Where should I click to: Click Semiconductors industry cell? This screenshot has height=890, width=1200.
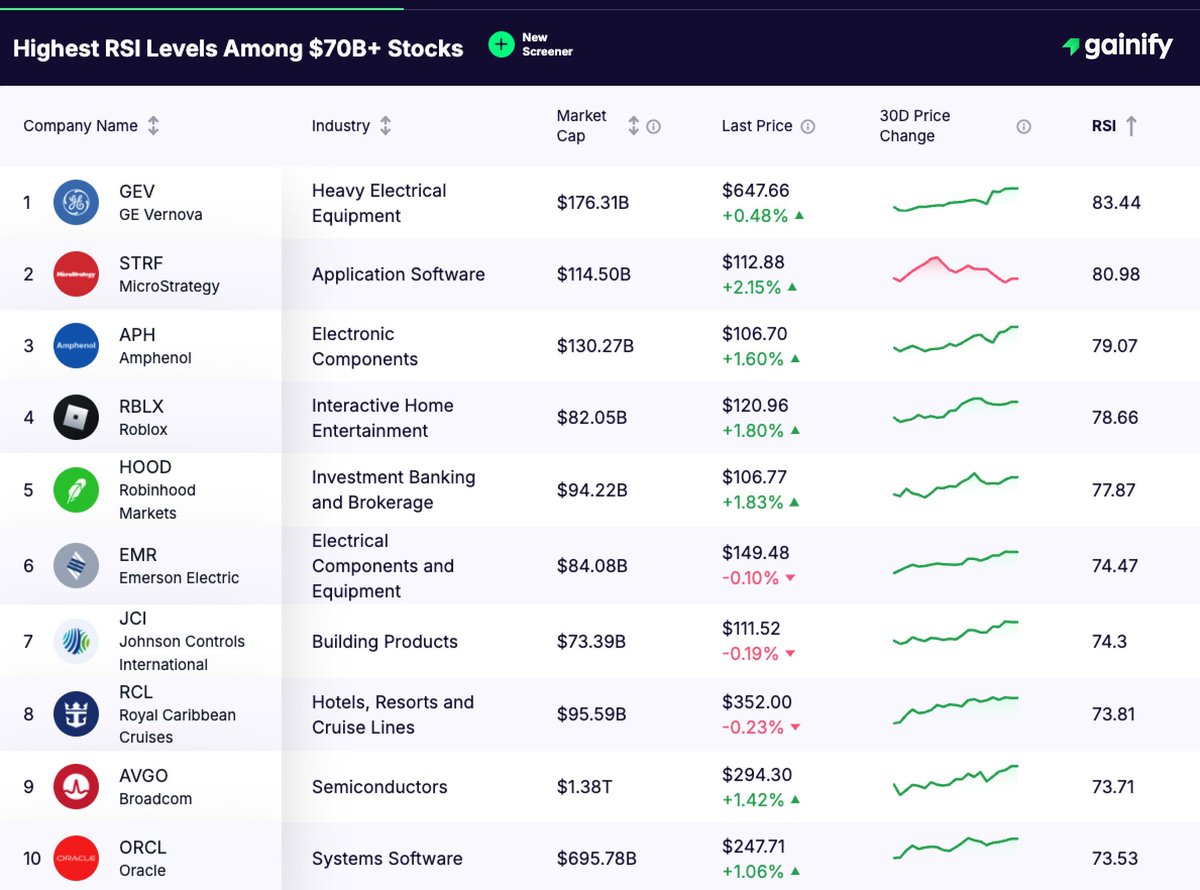click(x=380, y=787)
